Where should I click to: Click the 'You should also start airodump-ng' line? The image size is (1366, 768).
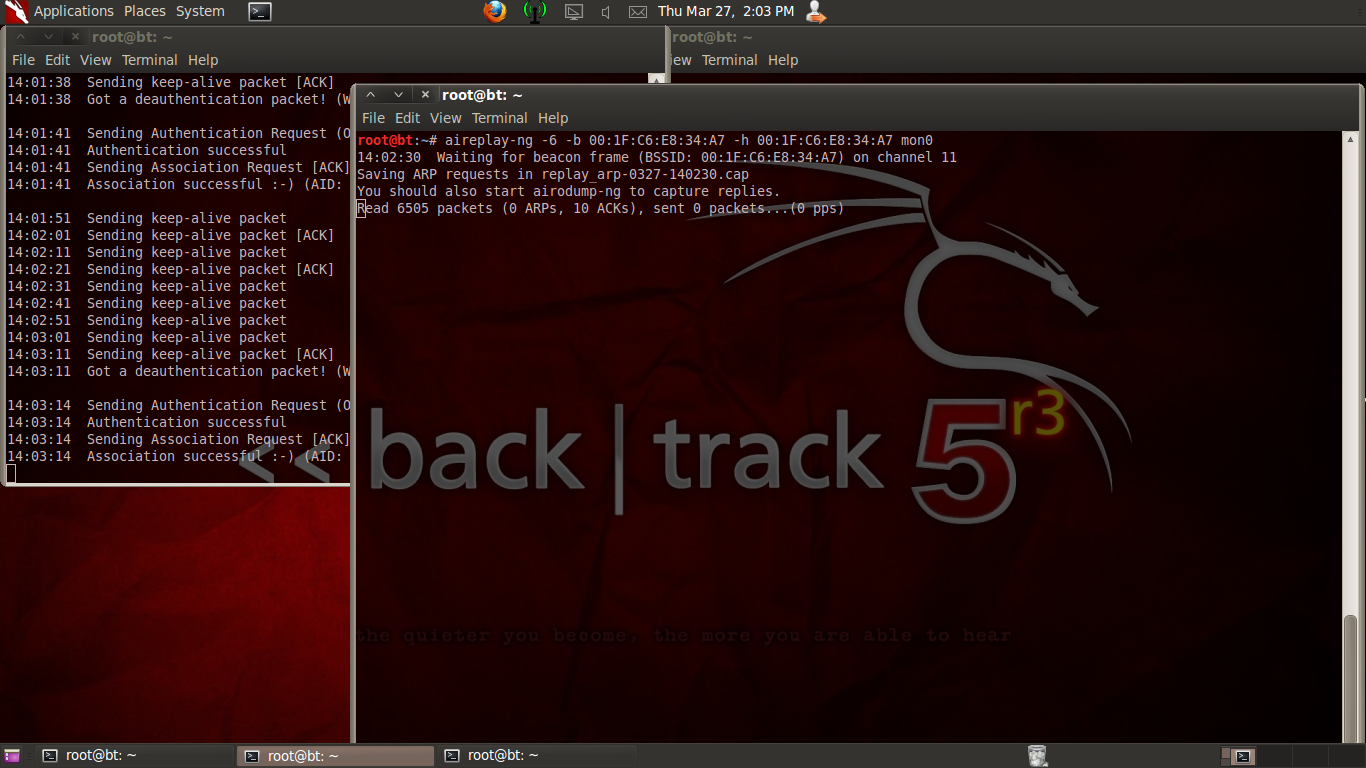coord(569,191)
